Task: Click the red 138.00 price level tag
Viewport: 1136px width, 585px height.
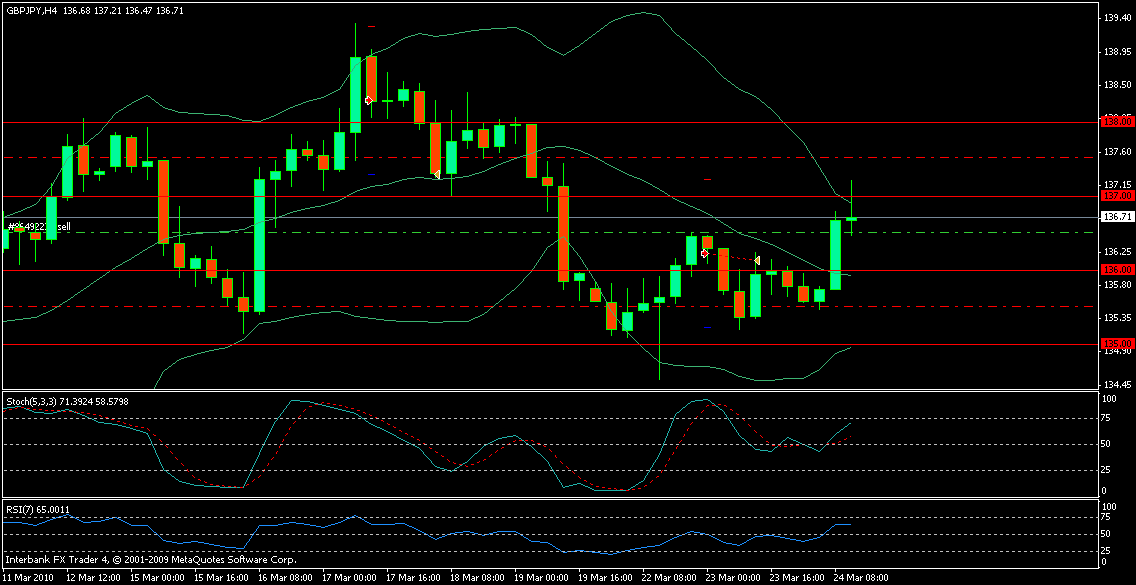Action: coord(1115,121)
